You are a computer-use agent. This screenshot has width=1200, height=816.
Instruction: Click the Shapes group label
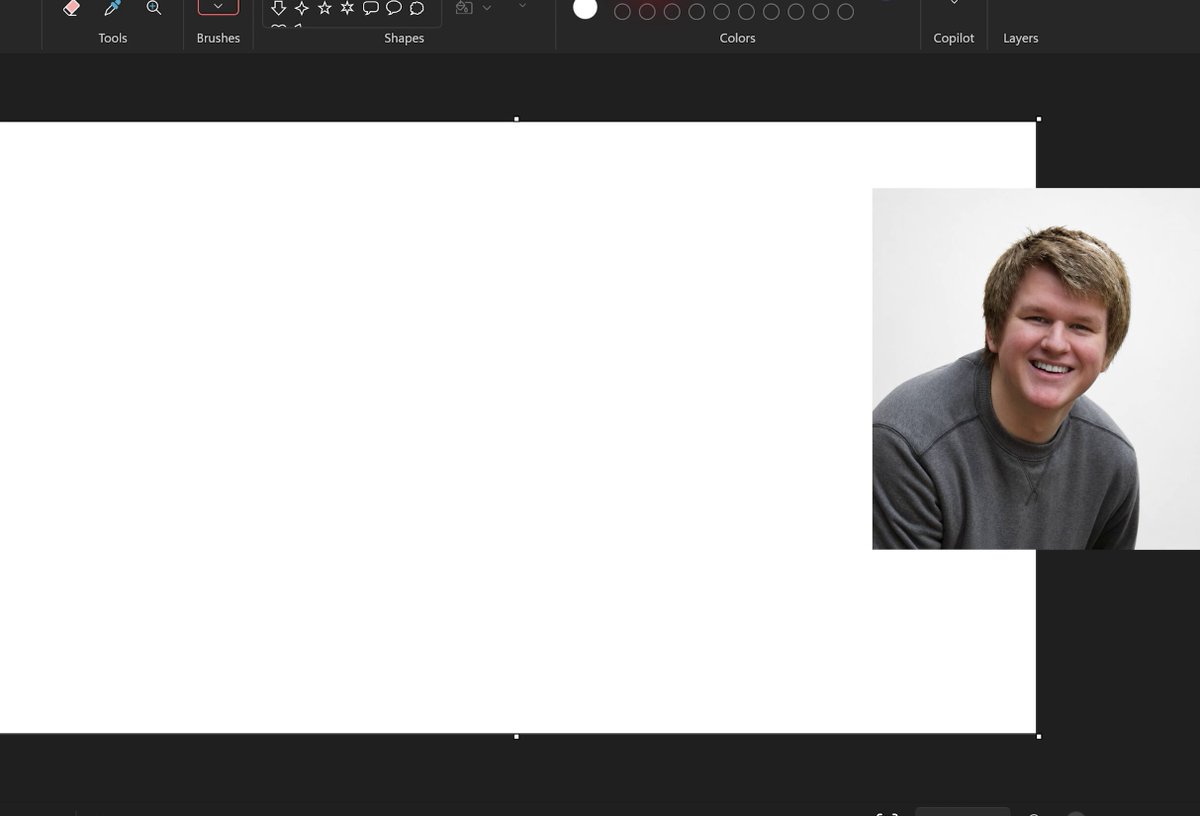pos(404,38)
